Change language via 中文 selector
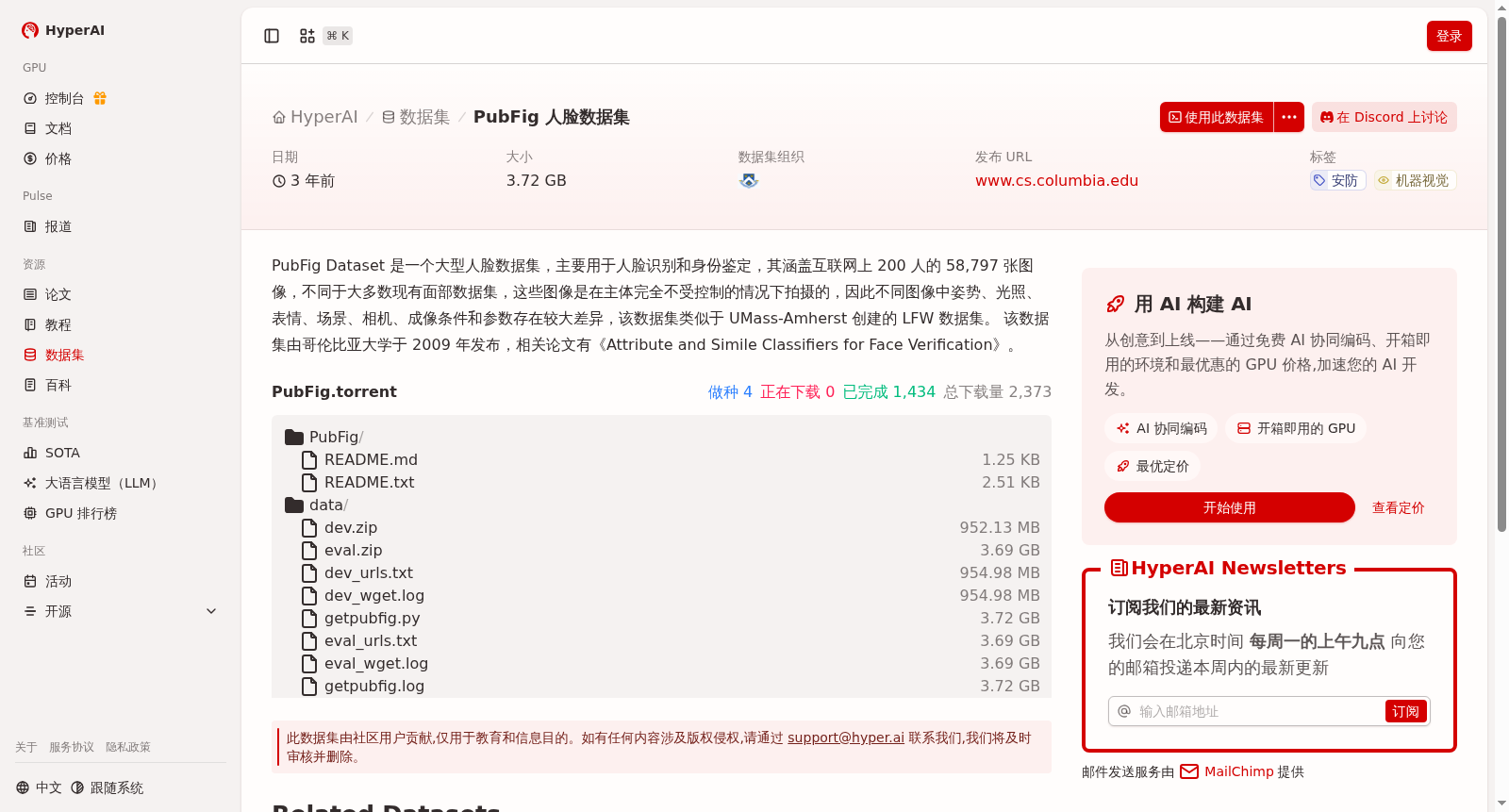The height and width of the screenshot is (812, 1509). click(x=39, y=787)
